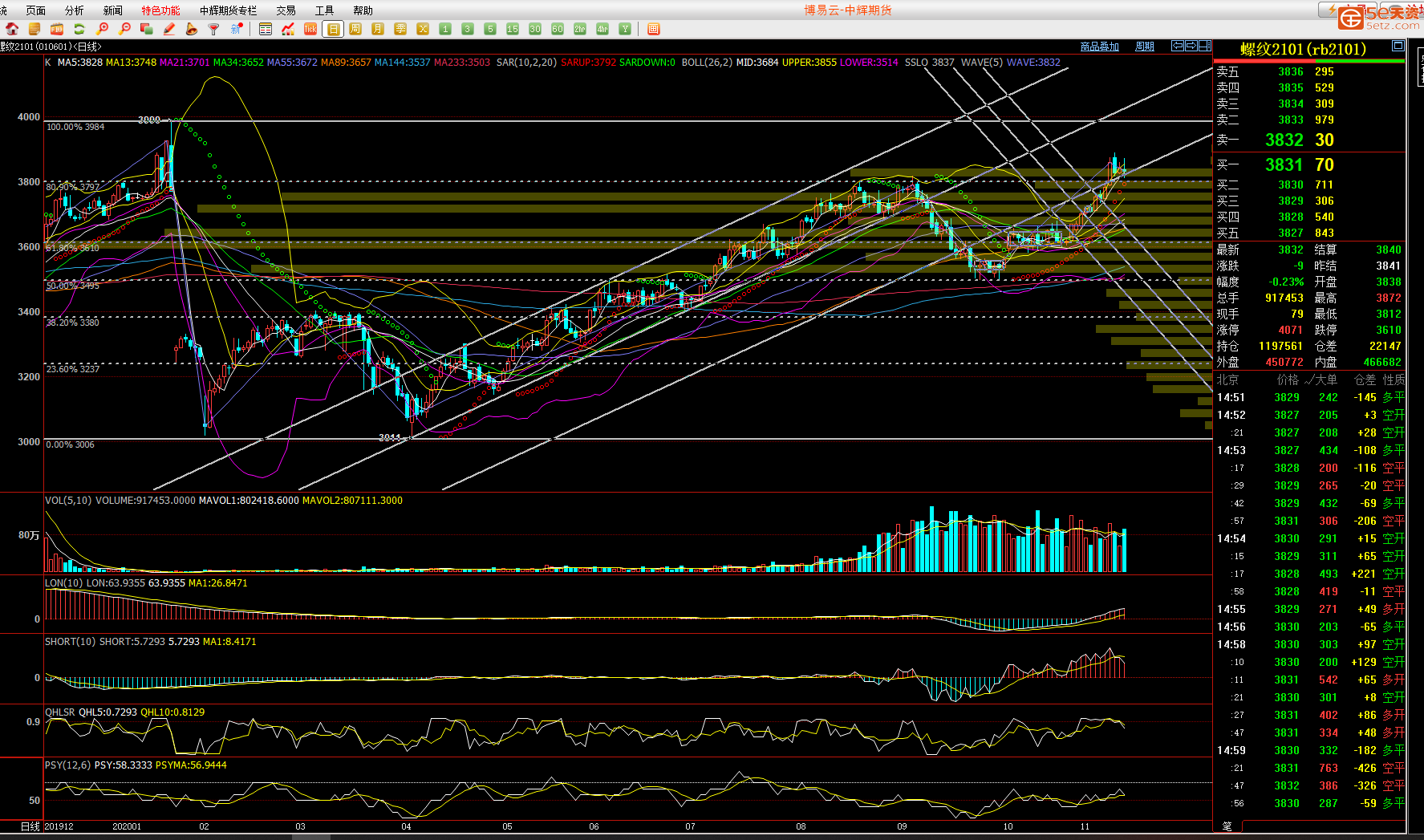Click the zoom in magnifier icon

(x=102, y=29)
